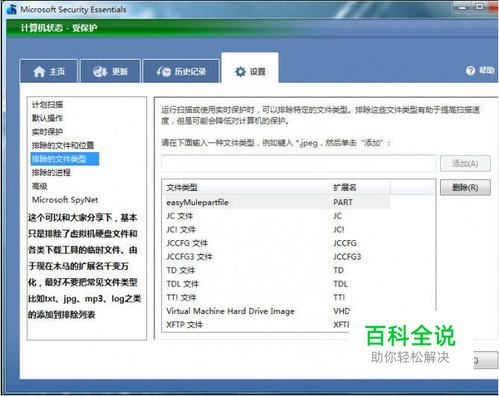Select 默认操作 in settings list
Screen dimensions: 499x396
(x=47, y=118)
